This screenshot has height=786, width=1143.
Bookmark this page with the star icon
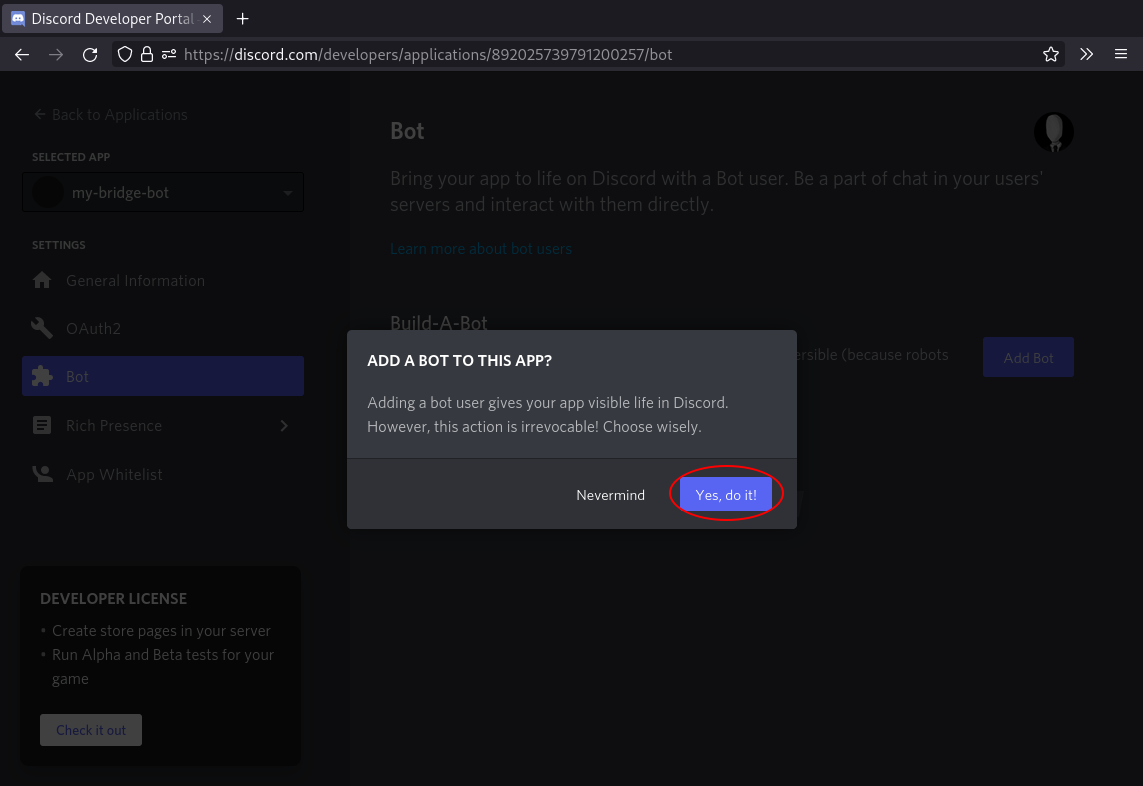tap(1050, 55)
